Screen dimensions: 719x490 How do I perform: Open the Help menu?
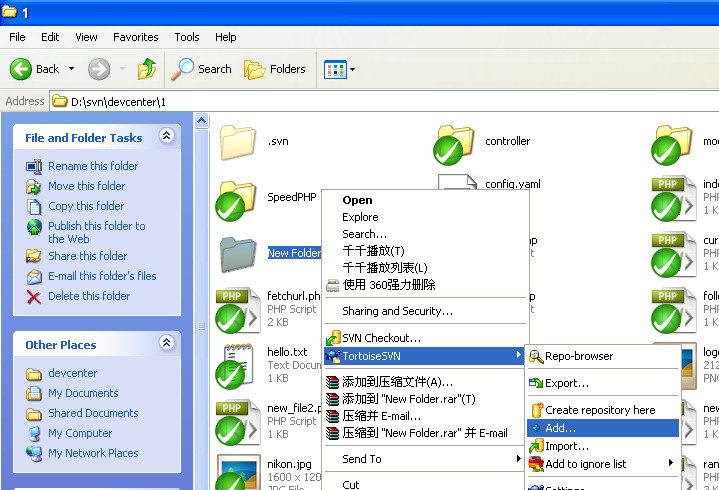click(226, 37)
